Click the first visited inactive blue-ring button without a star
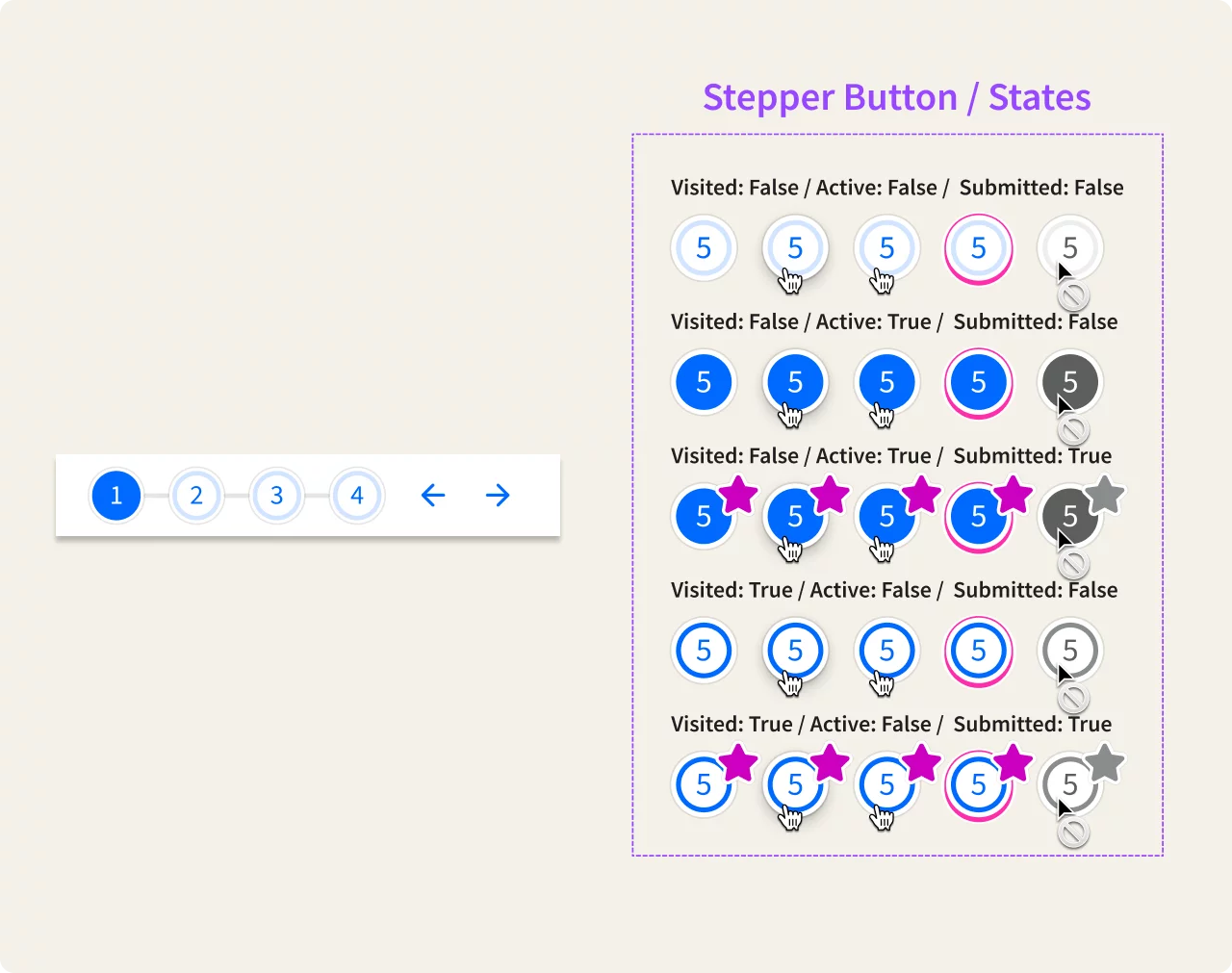The width and height of the screenshot is (1232, 973). tap(704, 652)
